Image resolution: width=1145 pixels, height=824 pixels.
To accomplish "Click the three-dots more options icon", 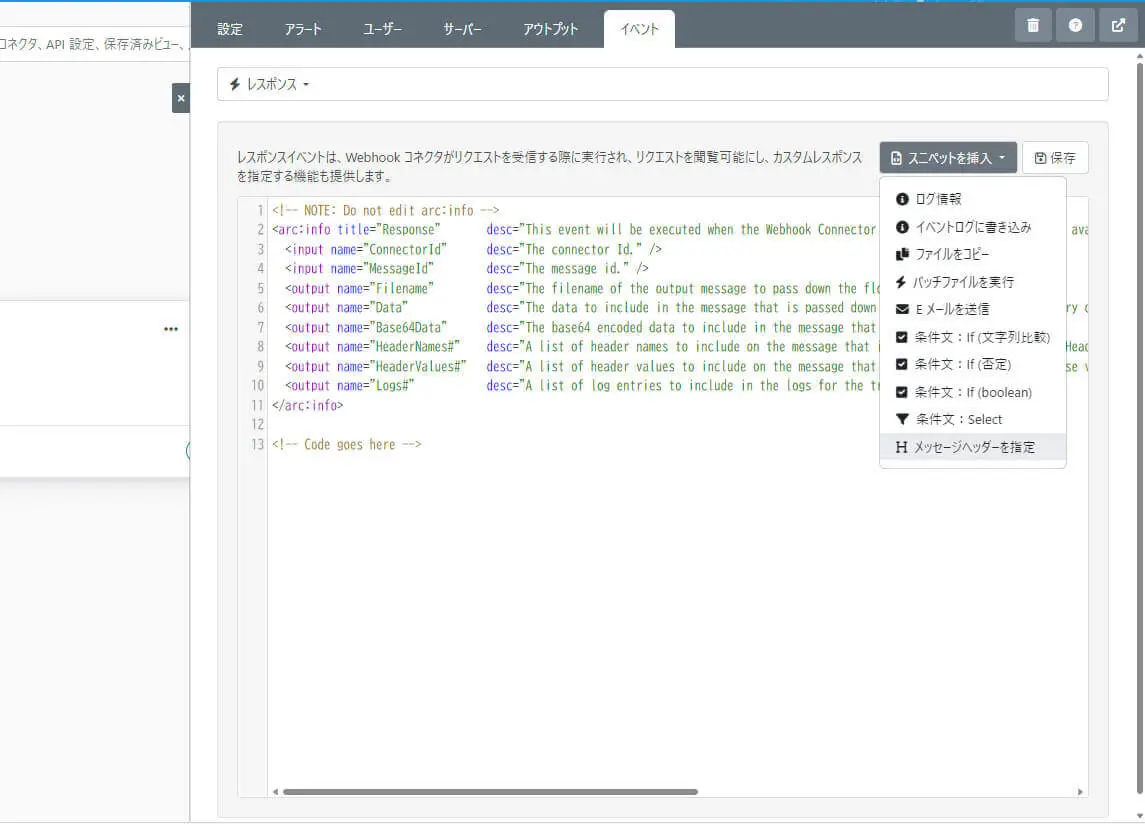I will (171, 329).
